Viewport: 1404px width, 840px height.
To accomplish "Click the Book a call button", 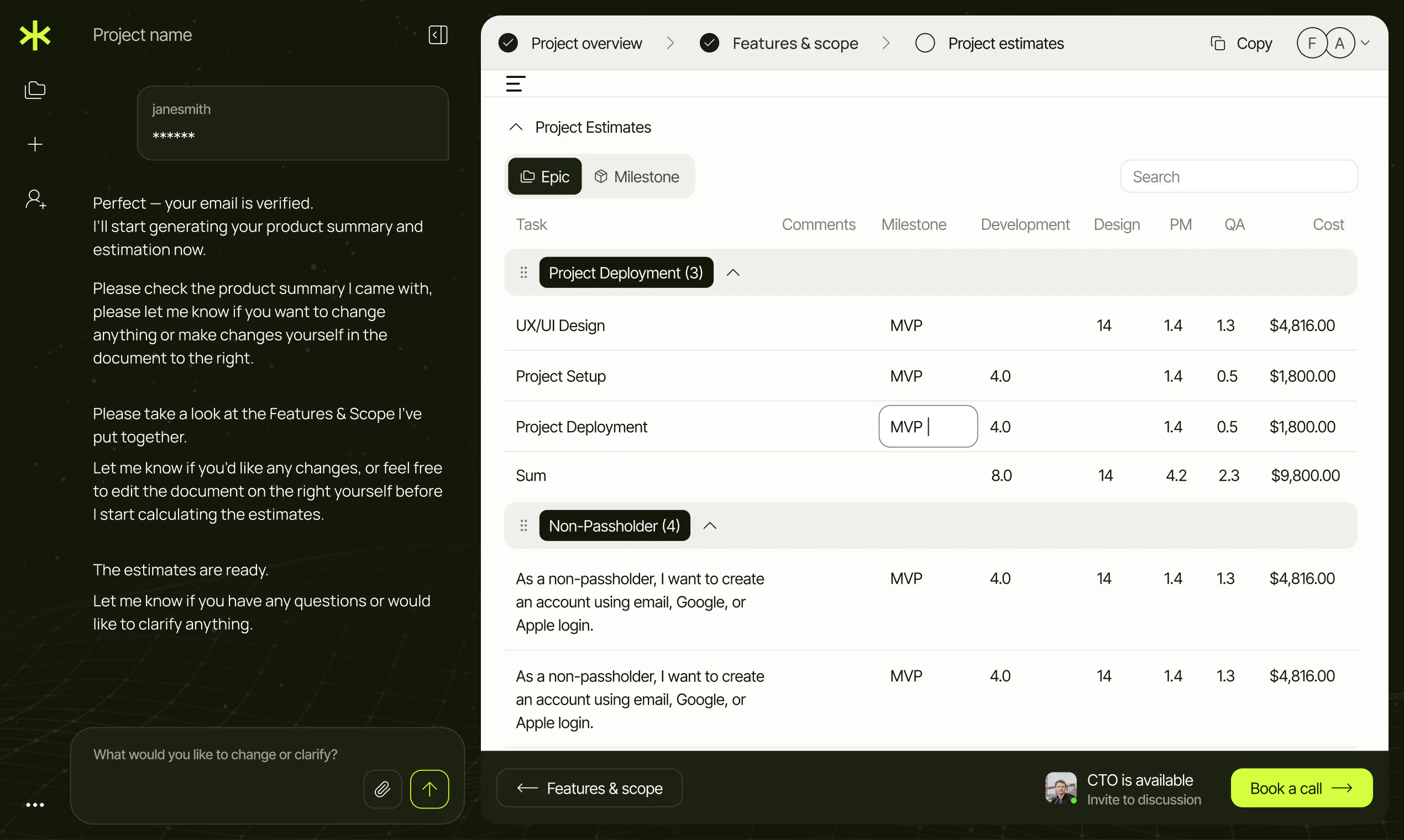I will click(x=1301, y=788).
